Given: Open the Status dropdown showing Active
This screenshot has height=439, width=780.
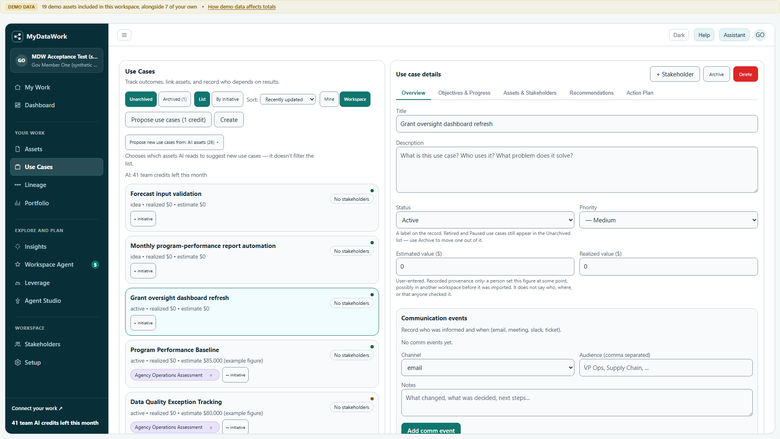Looking at the screenshot, I should (x=485, y=220).
